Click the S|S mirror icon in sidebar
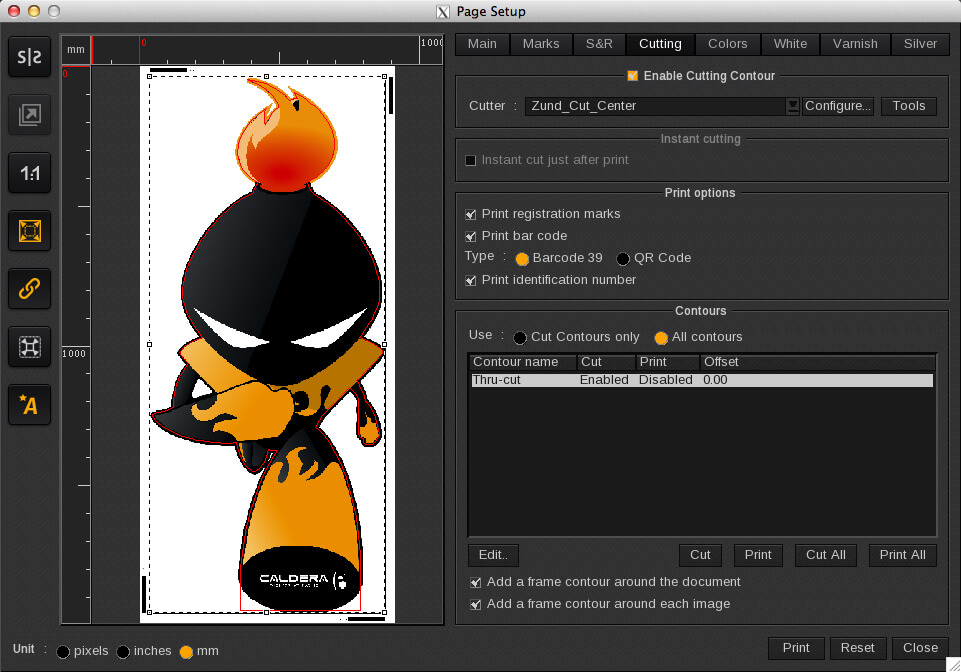Image resolution: width=961 pixels, height=672 pixels. (x=29, y=57)
